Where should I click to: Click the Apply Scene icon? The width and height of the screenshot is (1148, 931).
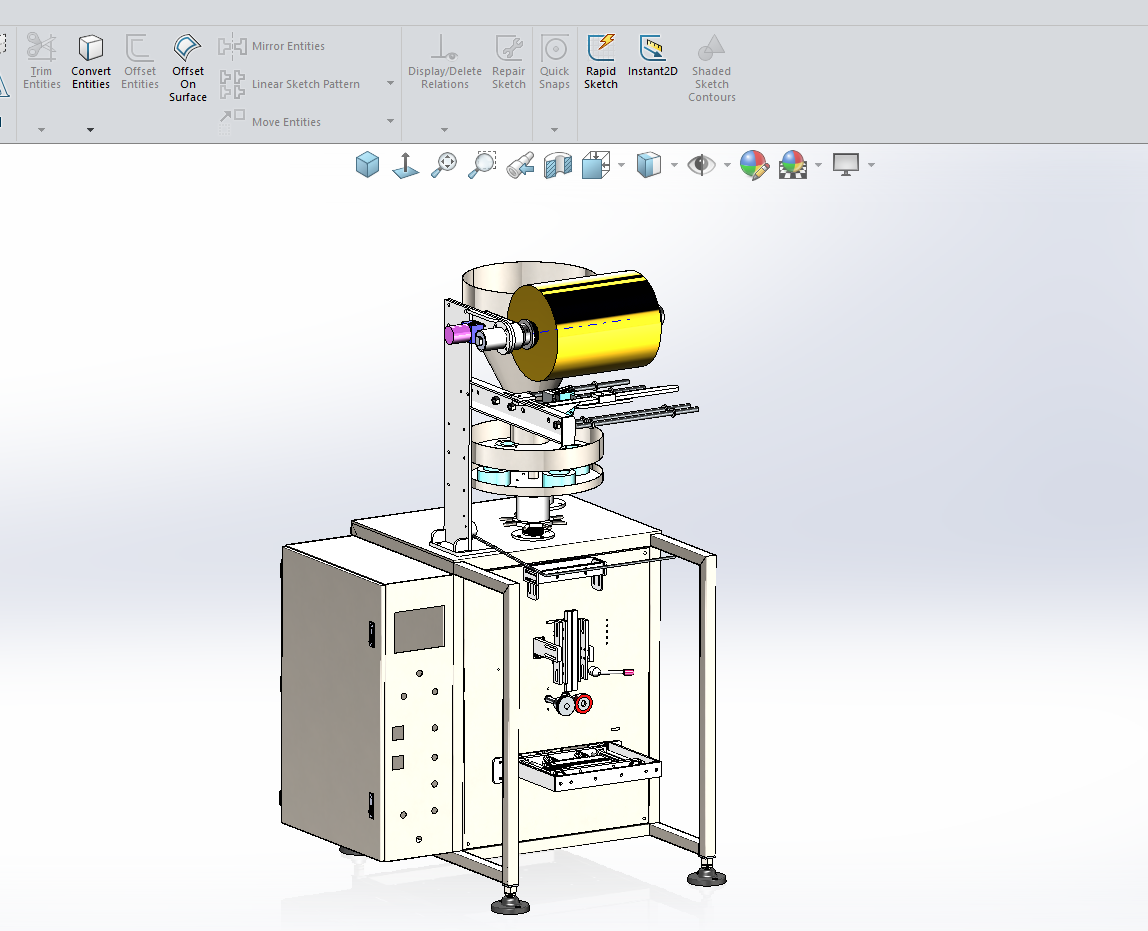point(793,165)
